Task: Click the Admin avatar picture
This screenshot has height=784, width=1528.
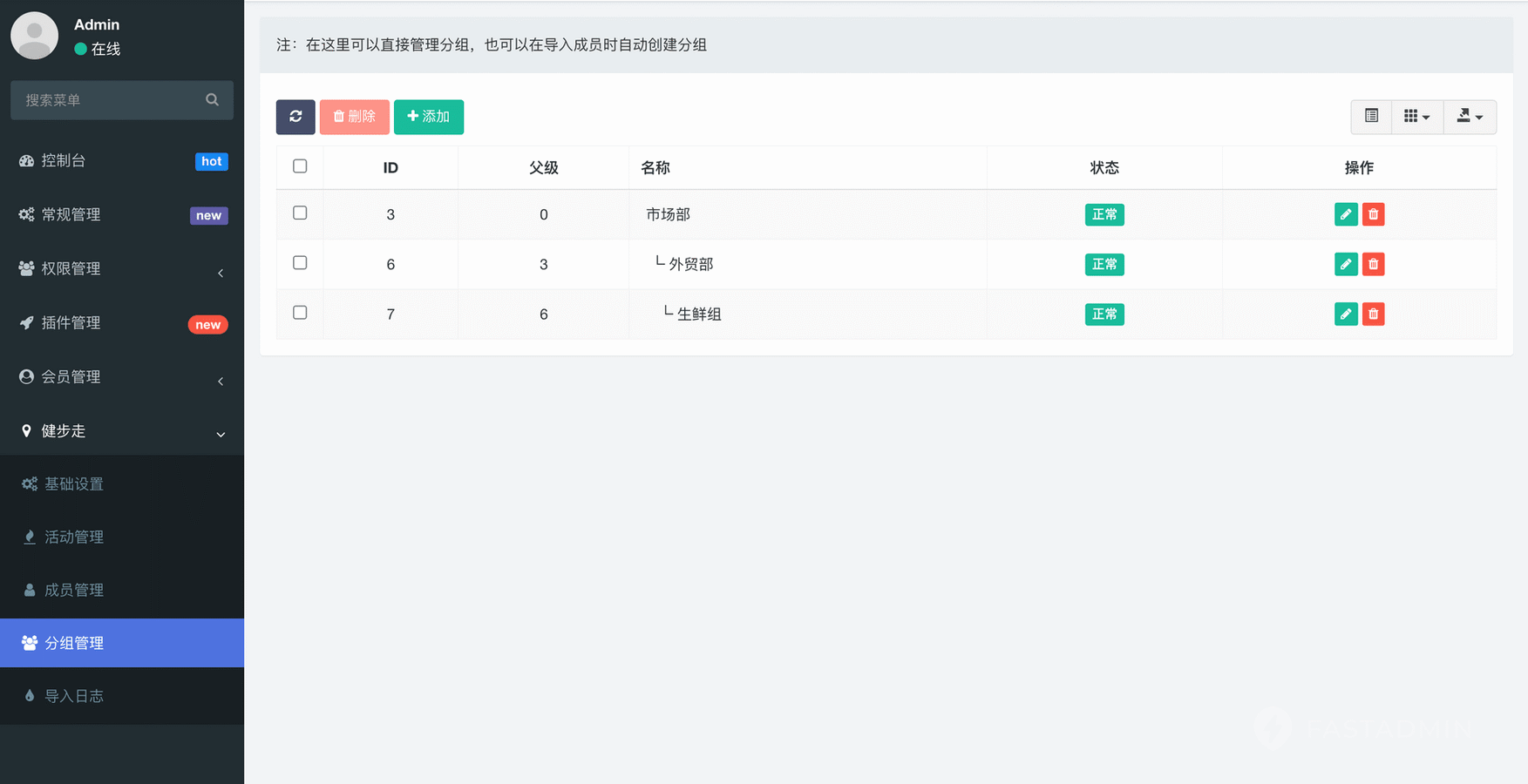Action: coord(34,36)
